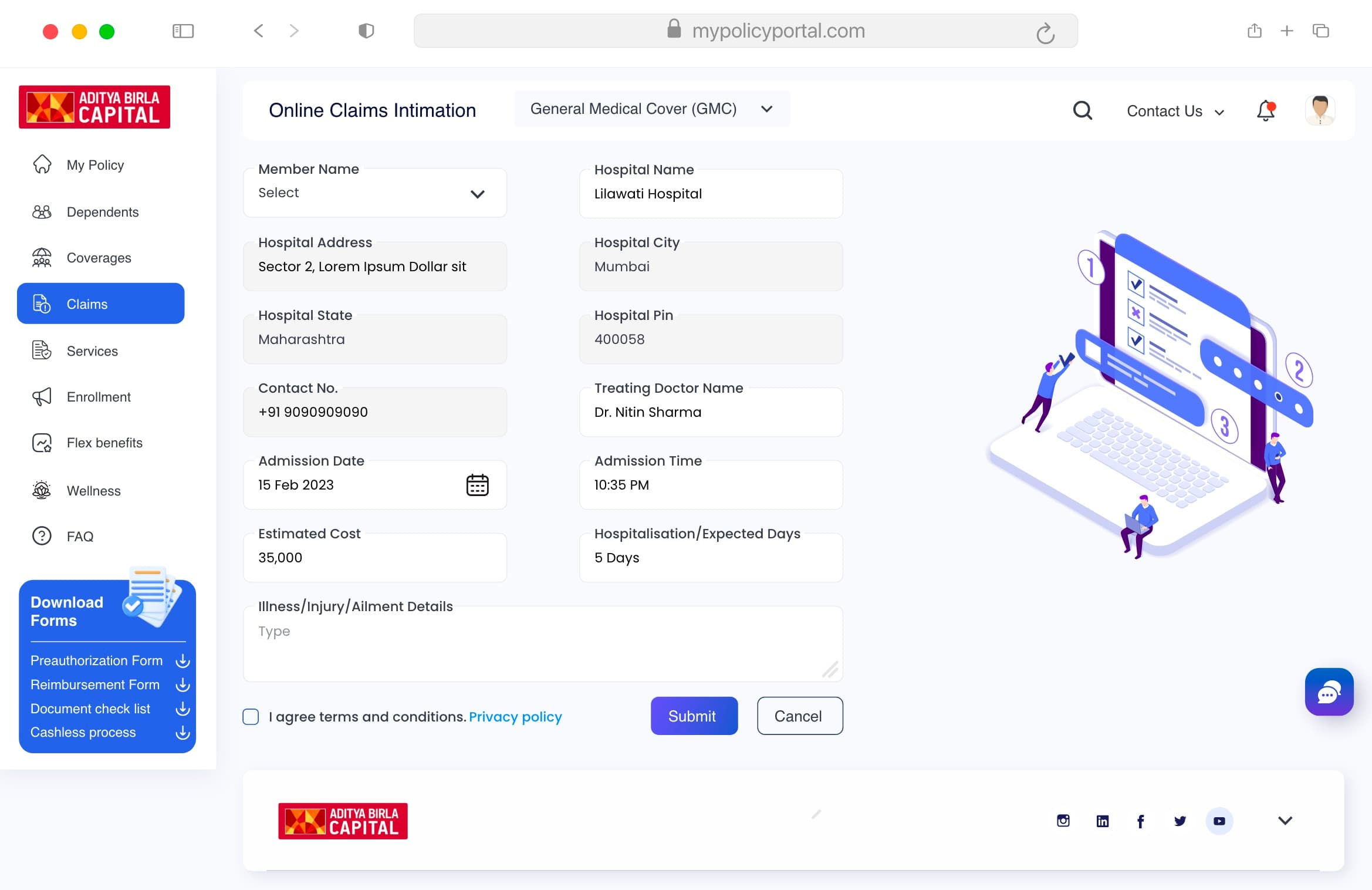This screenshot has width=1372, height=890.
Task: Open the chat support bubble
Action: pyautogui.click(x=1329, y=692)
